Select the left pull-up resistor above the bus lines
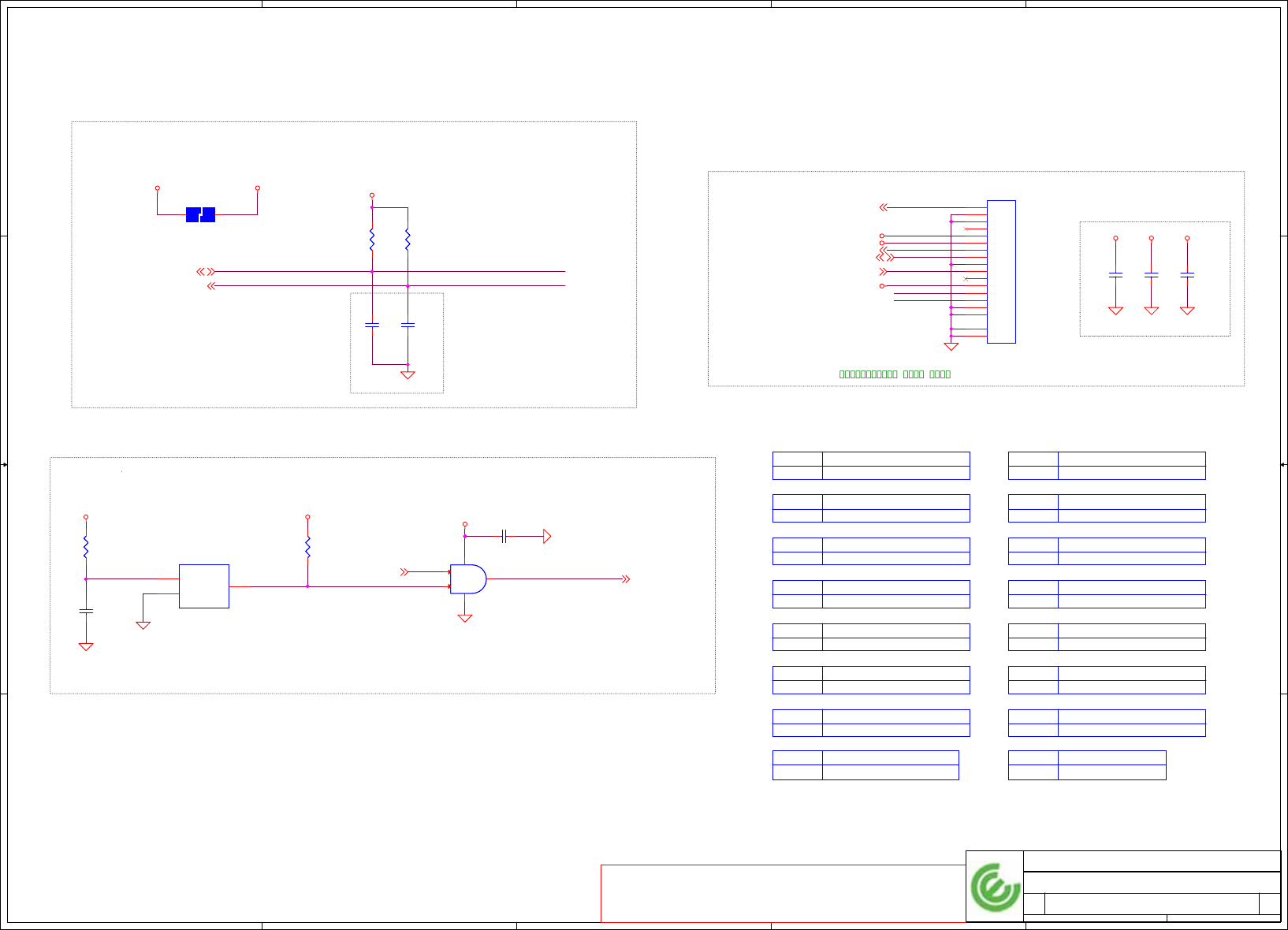 pos(372,240)
